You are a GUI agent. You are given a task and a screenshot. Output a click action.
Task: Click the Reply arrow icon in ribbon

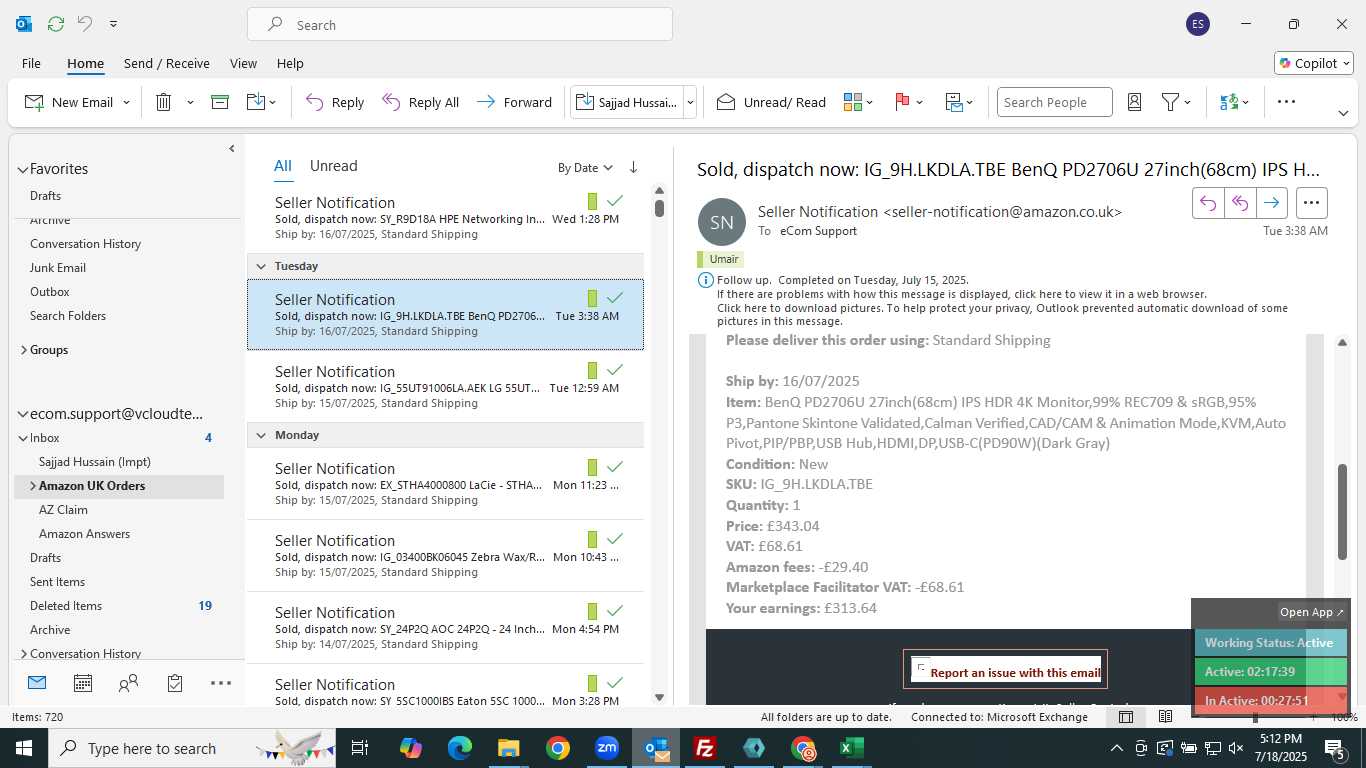[x=315, y=102]
